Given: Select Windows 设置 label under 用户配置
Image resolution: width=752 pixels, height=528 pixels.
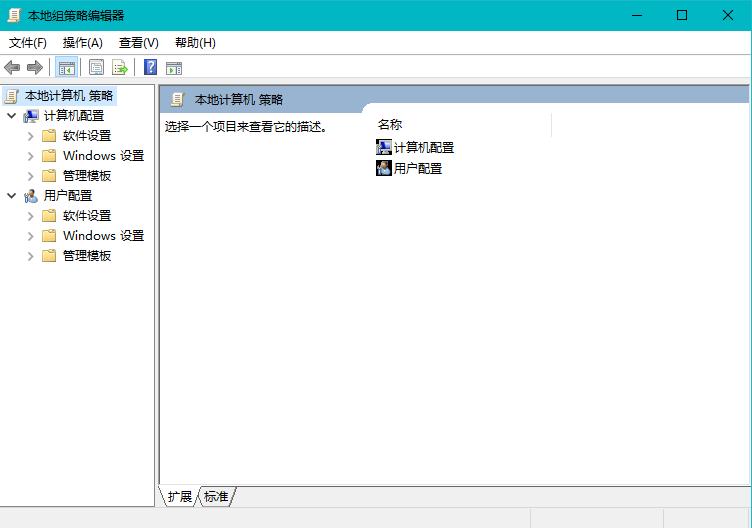Looking at the screenshot, I should coord(103,236).
